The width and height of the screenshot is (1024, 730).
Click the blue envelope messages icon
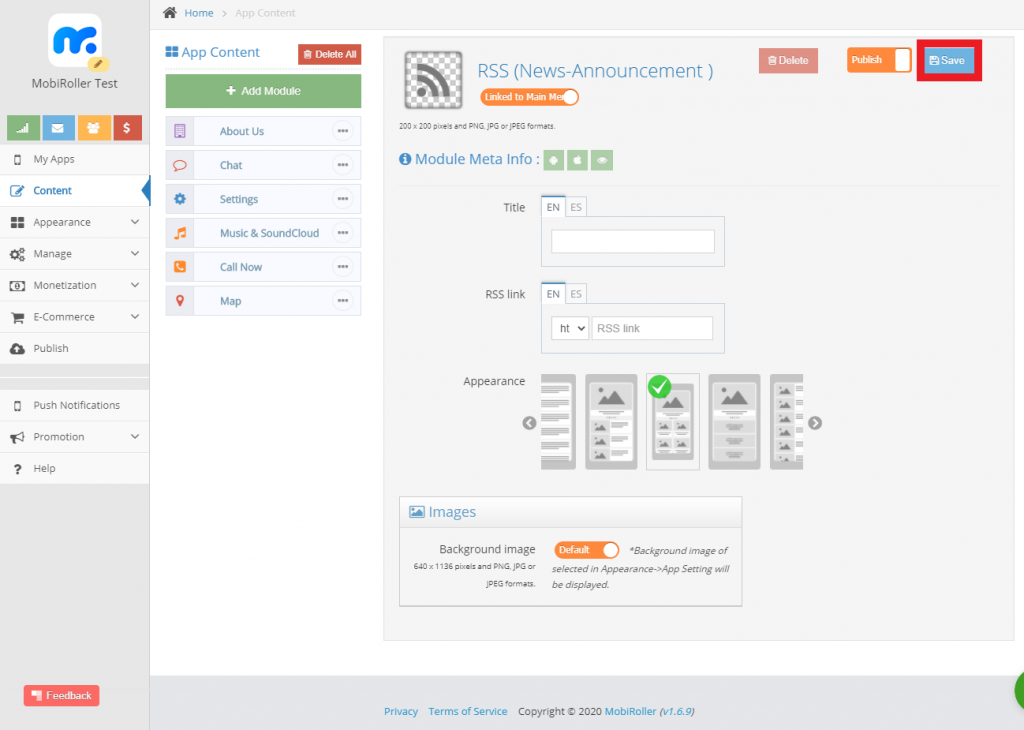[57, 128]
